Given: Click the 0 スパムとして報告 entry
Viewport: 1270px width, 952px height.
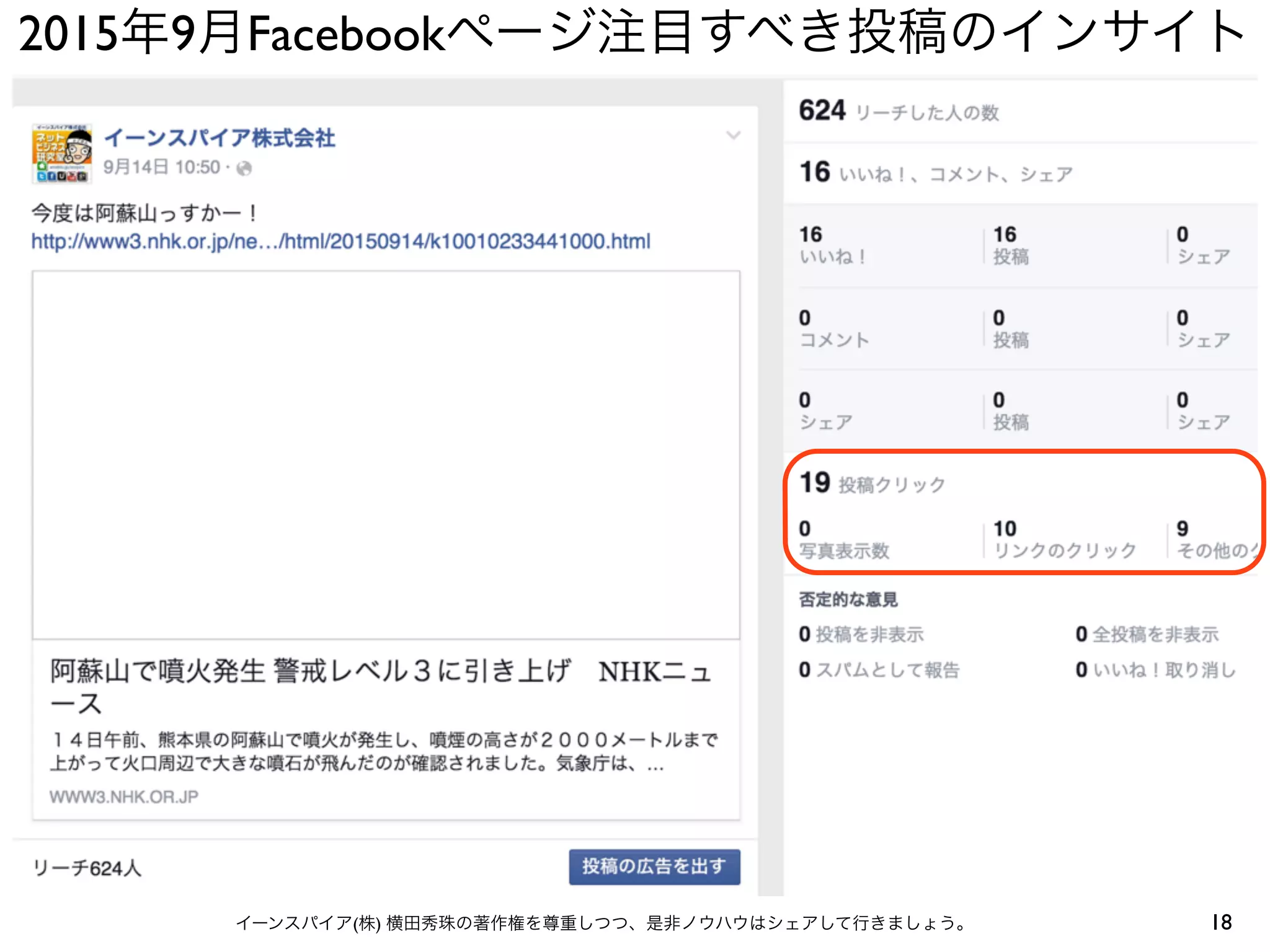Looking at the screenshot, I should click(879, 669).
